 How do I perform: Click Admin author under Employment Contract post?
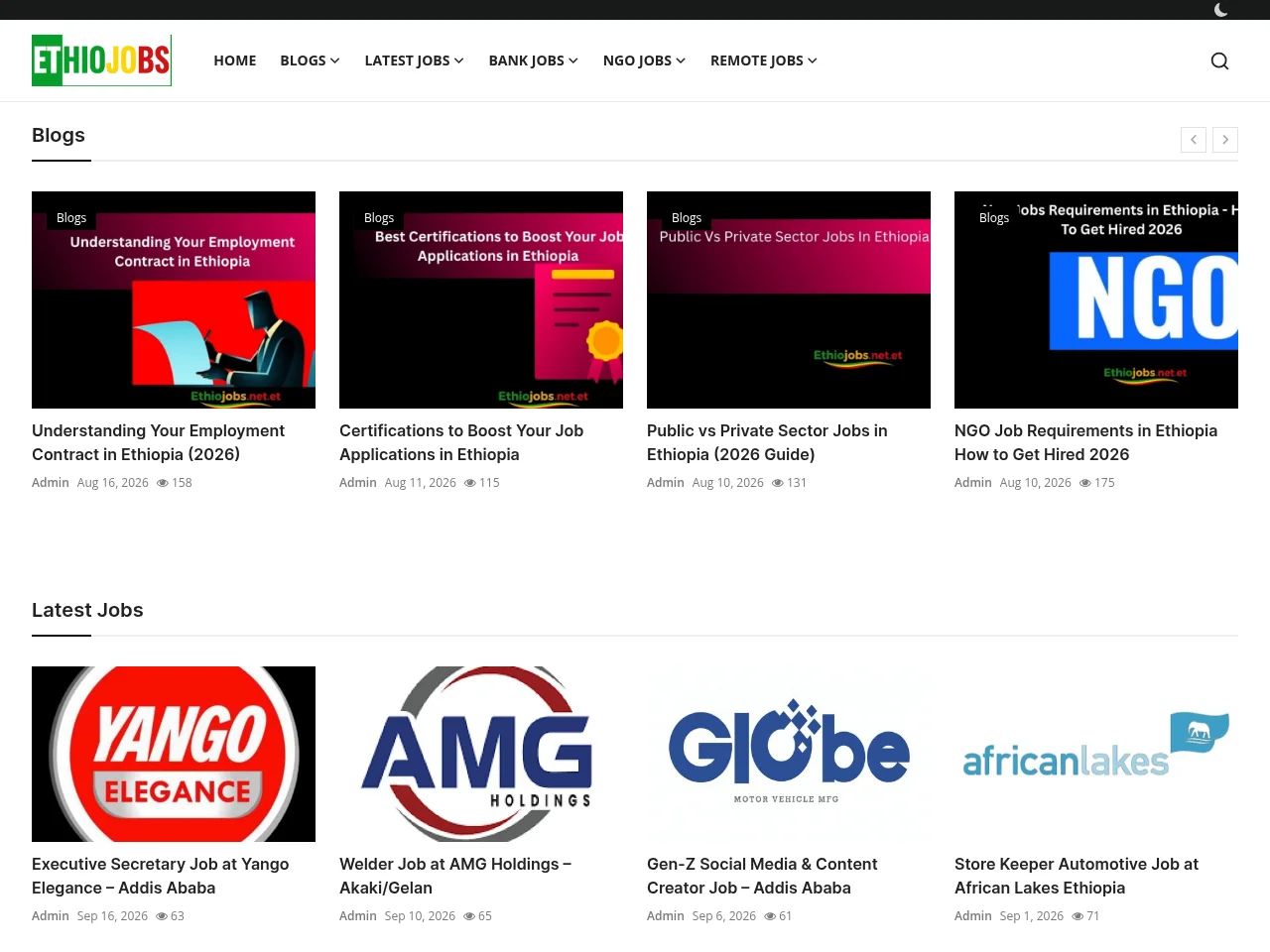coord(51,483)
